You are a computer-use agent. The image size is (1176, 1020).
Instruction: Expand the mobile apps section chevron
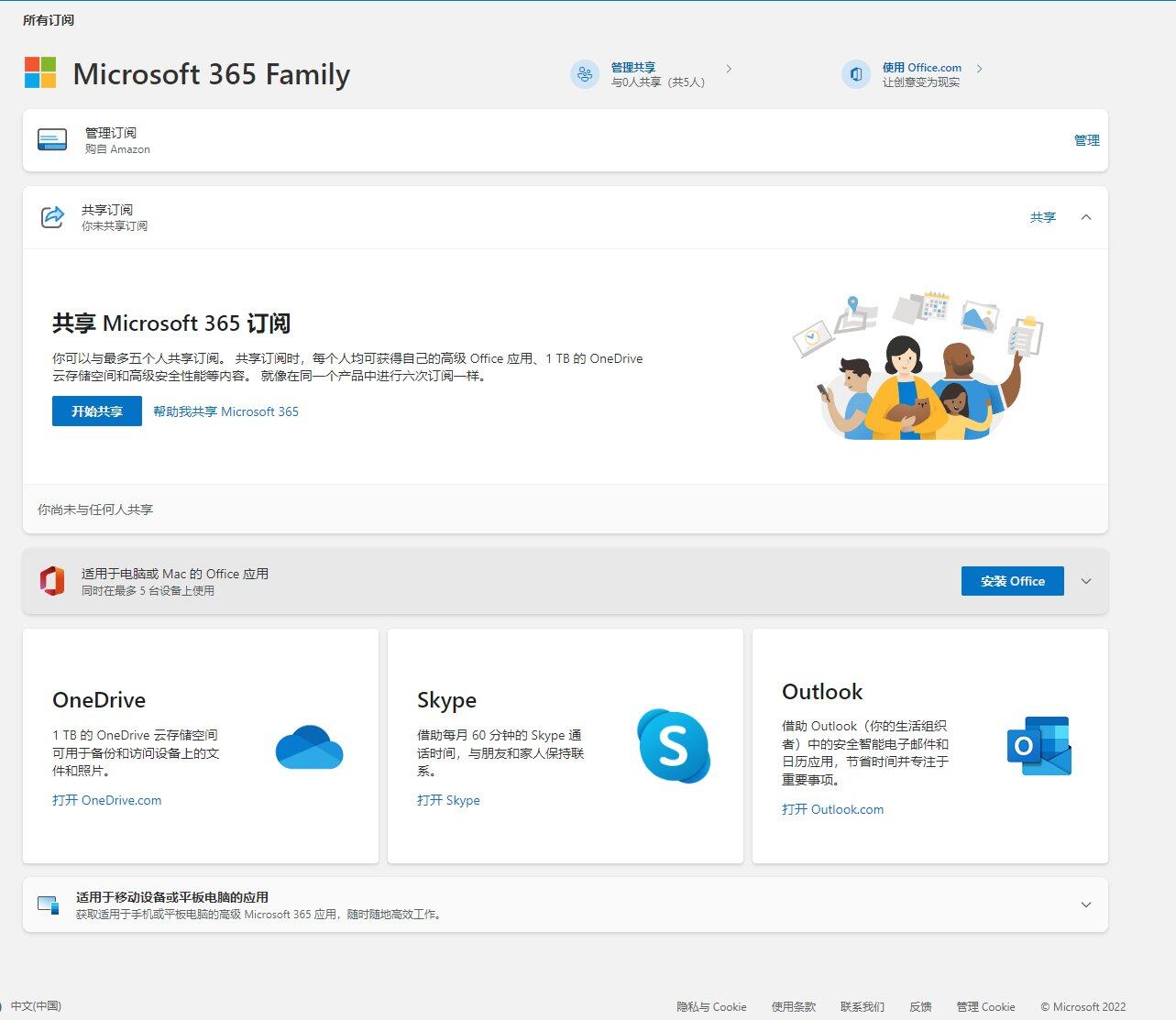pos(1086,905)
